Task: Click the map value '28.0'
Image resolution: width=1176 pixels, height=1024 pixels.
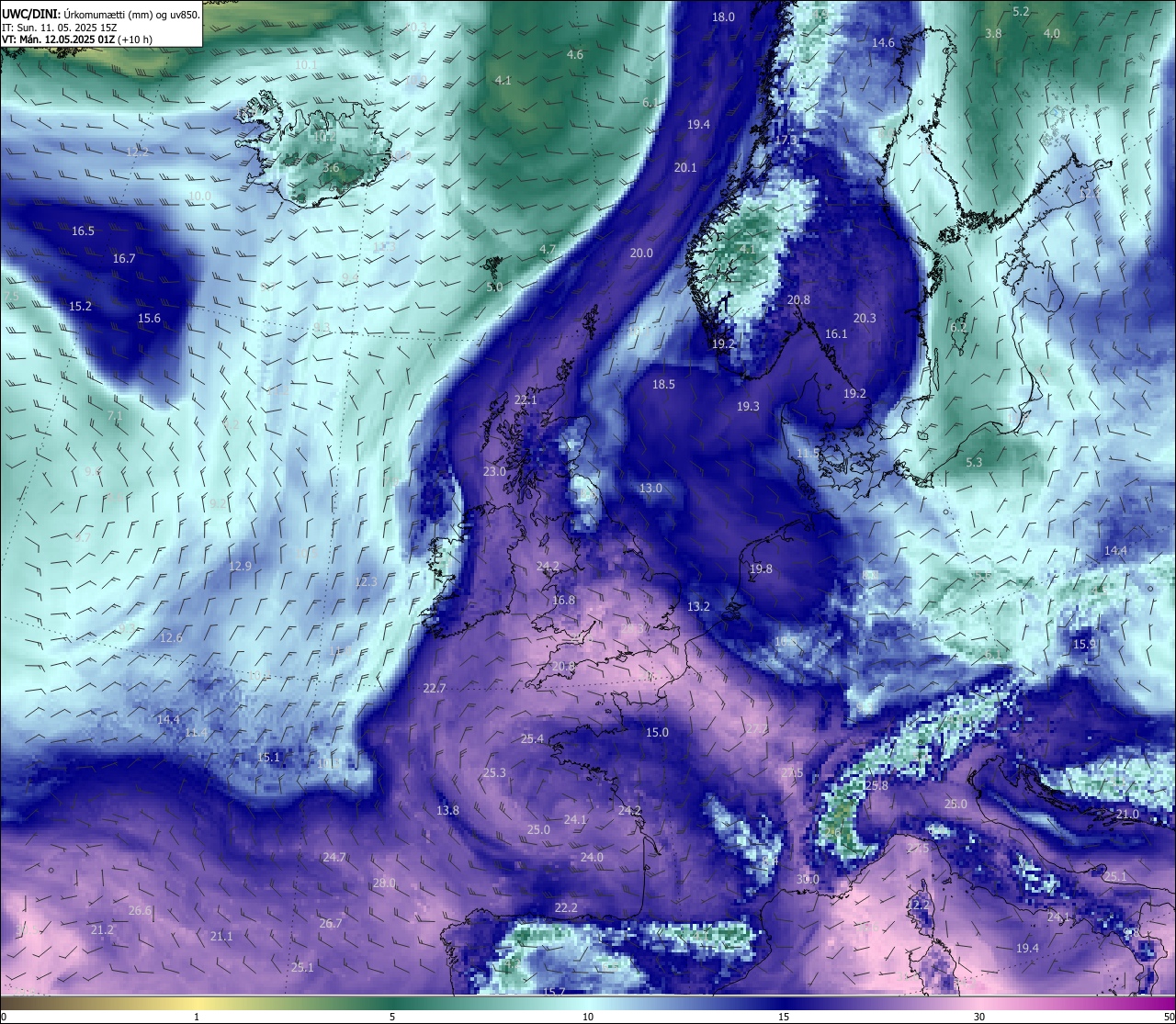Action: click(383, 883)
